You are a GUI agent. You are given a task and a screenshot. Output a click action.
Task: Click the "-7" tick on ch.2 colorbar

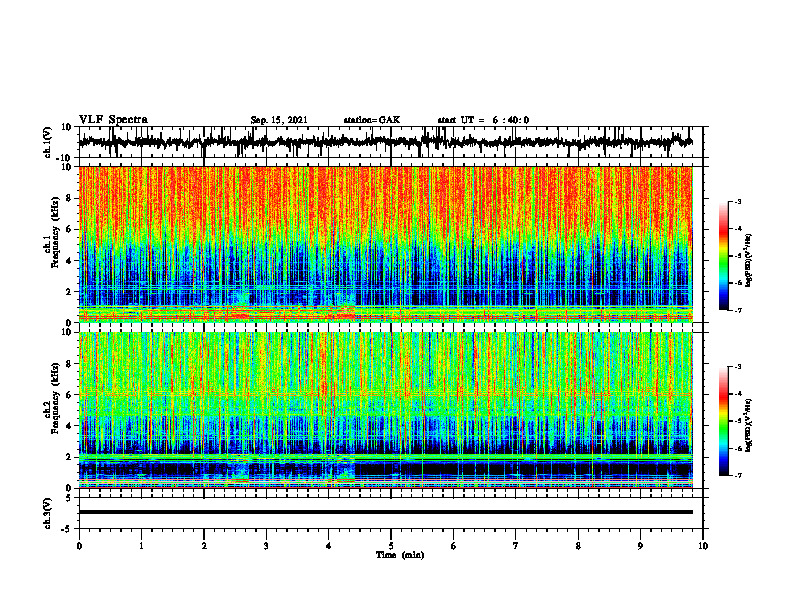[738, 476]
